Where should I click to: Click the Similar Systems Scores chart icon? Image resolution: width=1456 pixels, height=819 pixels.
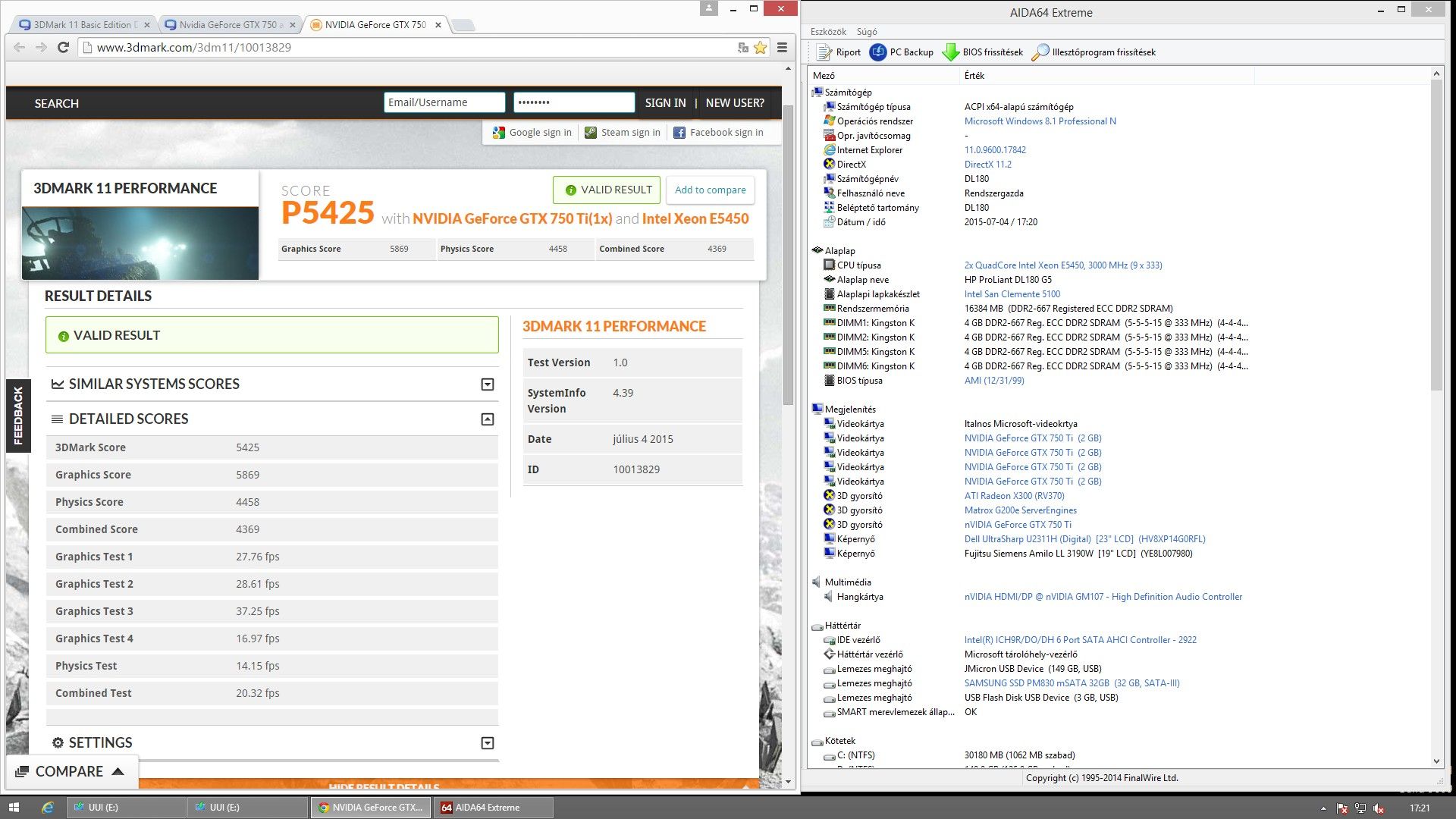pos(58,384)
